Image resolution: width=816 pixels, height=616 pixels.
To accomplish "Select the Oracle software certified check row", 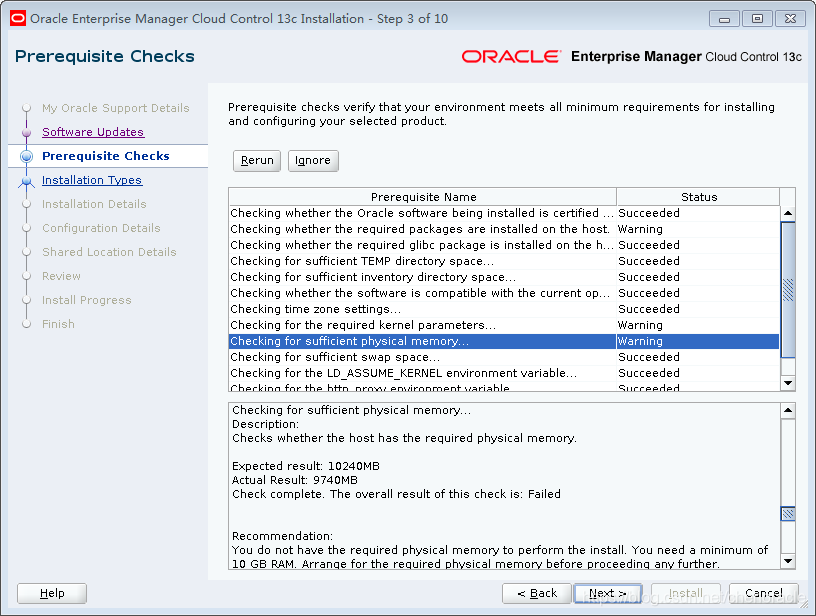I will [x=504, y=213].
